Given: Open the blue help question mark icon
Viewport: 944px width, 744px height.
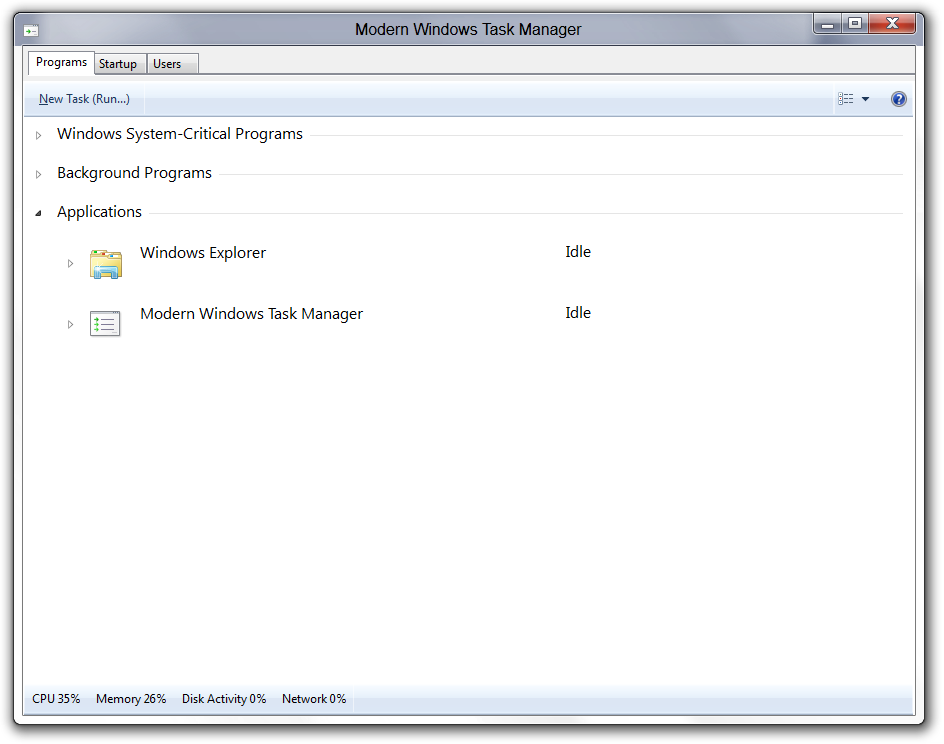Looking at the screenshot, I should [898, 99].
